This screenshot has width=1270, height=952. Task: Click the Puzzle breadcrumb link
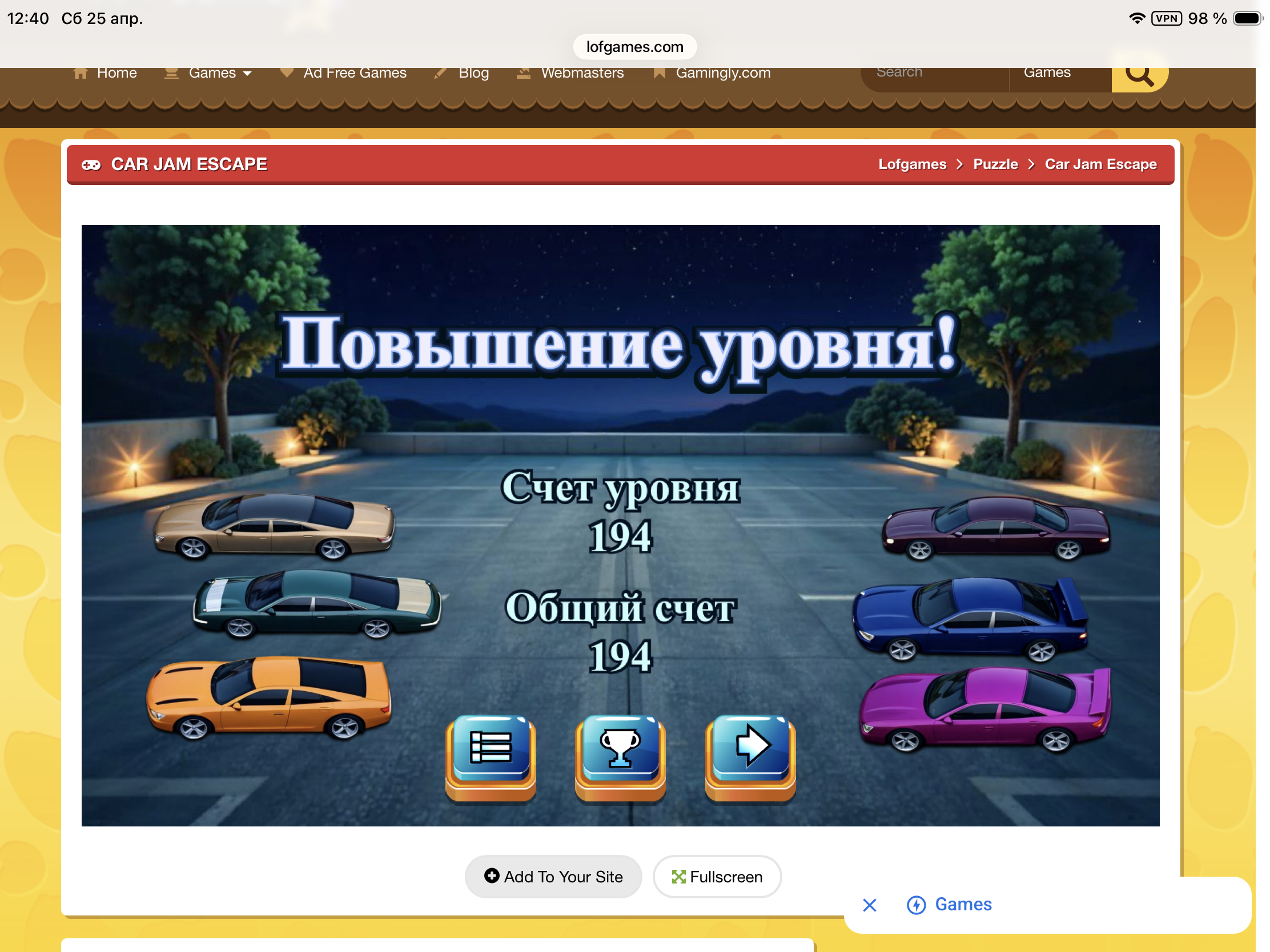[995, 164]
